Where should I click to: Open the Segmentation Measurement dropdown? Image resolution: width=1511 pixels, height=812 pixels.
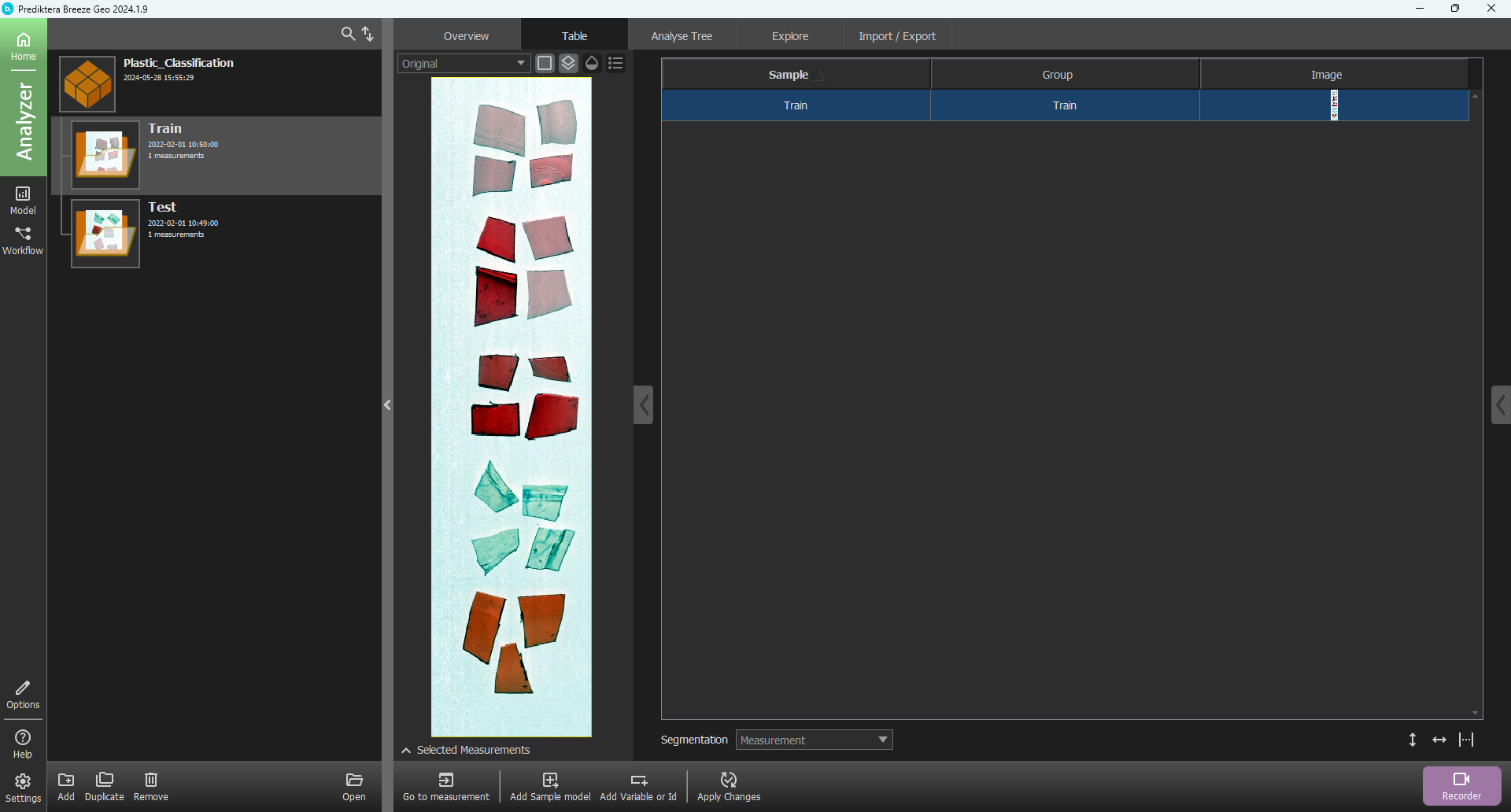[x=814, y=740]
